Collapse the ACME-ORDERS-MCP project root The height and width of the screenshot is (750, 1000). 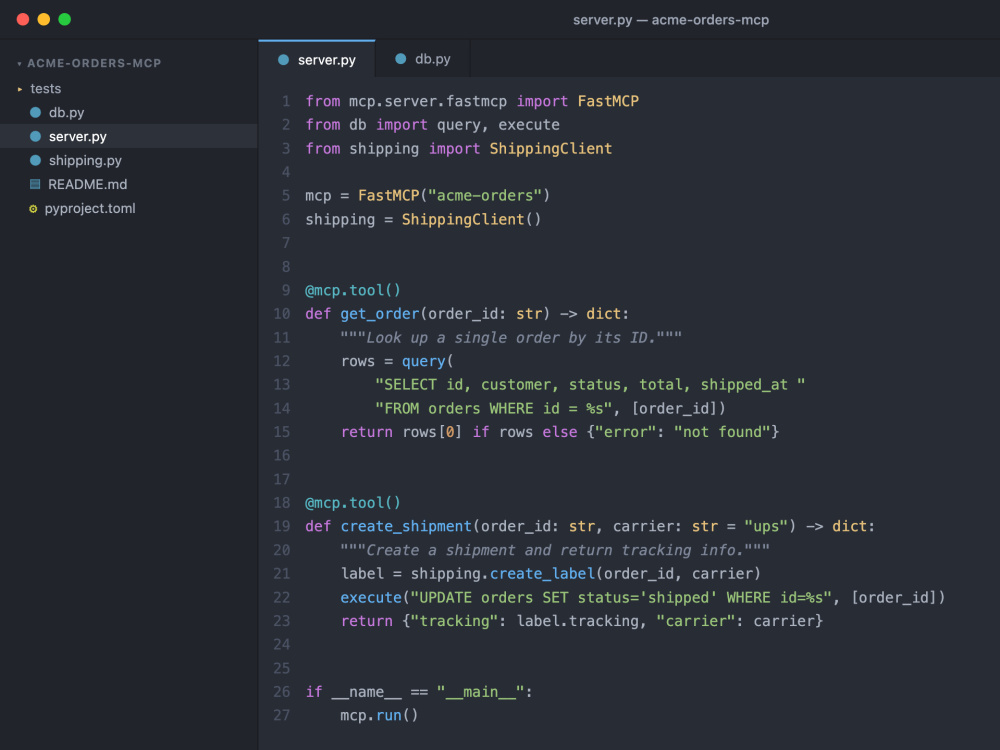19,64
